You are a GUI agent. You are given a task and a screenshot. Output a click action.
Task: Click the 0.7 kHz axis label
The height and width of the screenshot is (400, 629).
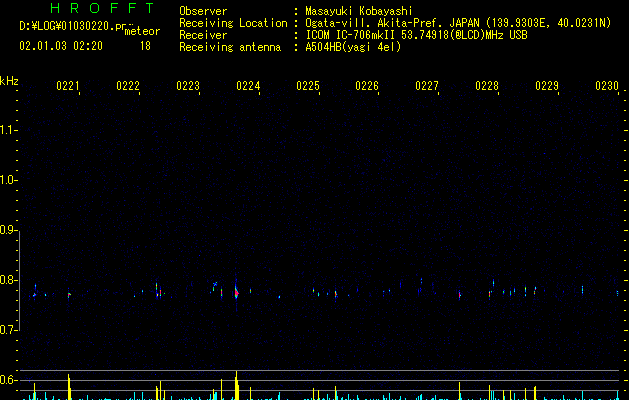click(8, 330)
